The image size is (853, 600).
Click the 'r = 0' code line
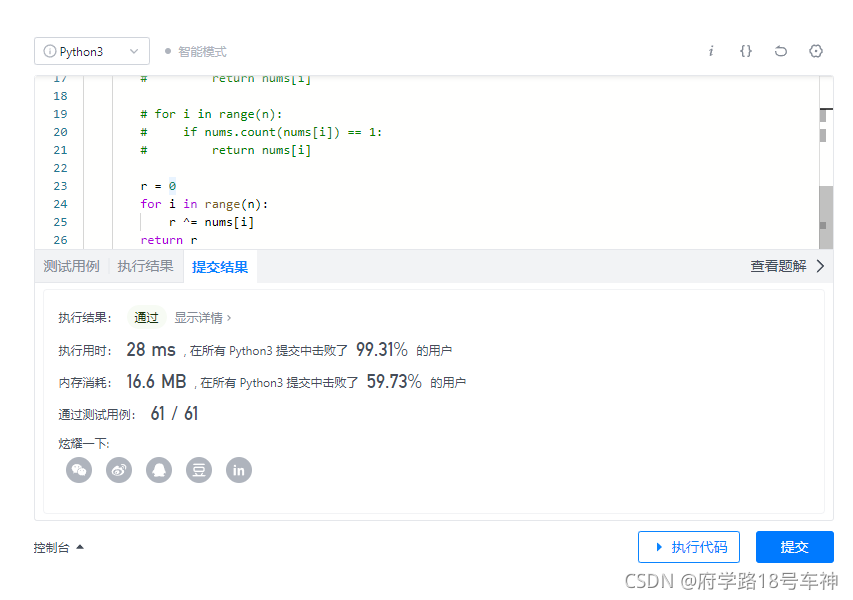coord(158,186)
